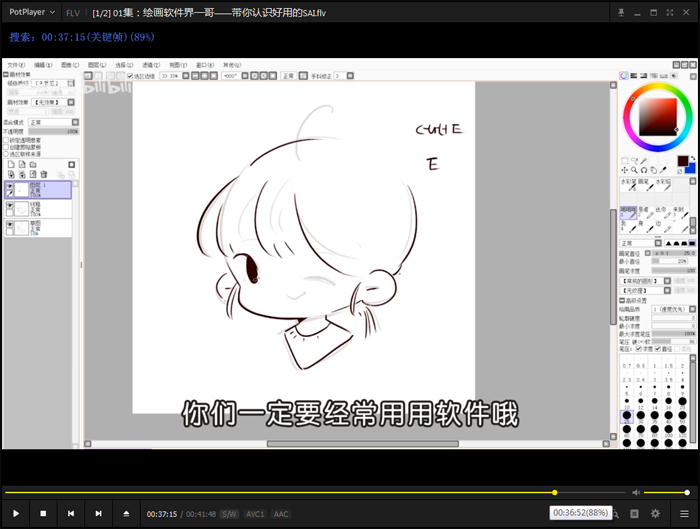Stop the video playback
Image resolution: width=700 pixels, height=529 pixels.
pos(43,513)
